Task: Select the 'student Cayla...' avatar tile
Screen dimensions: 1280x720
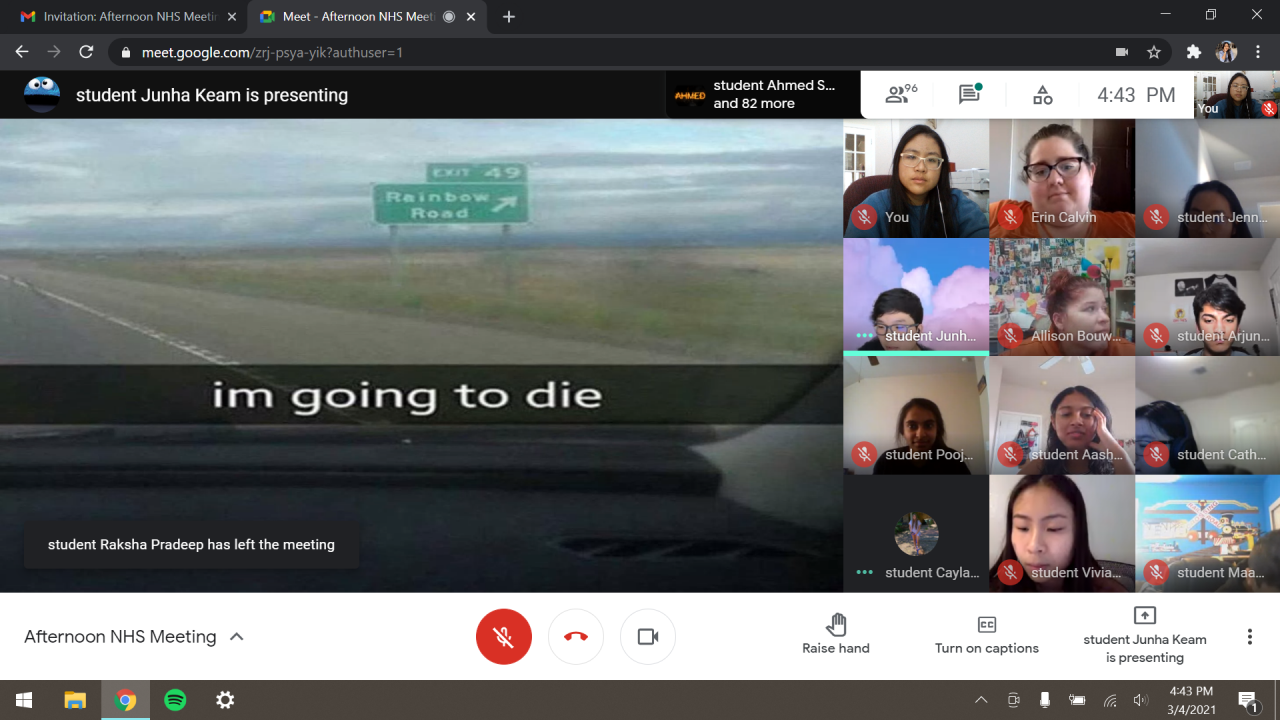Action: 916,534
